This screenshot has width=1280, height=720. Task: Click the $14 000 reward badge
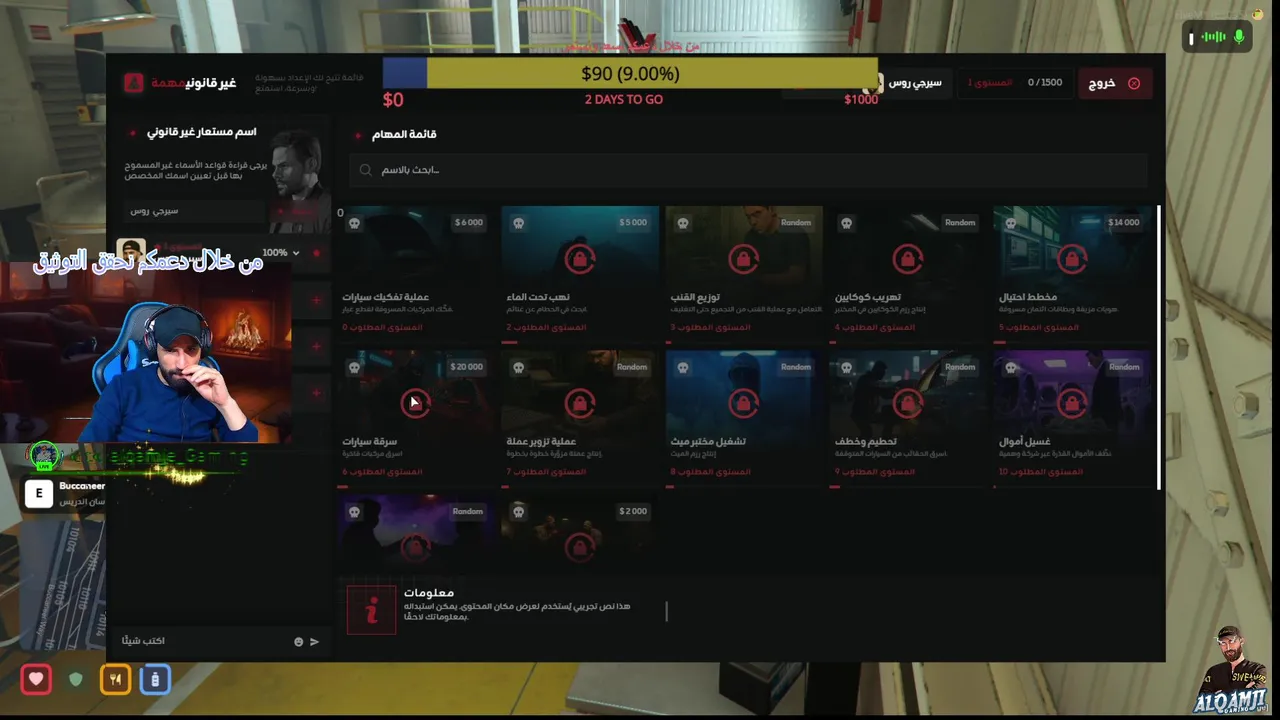click(1124, 223)
